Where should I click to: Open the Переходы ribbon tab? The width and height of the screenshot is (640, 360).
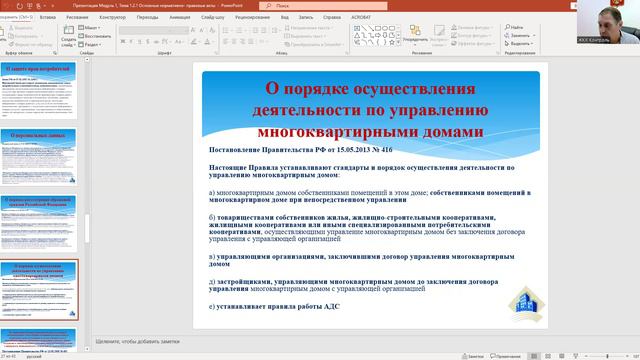147,18
